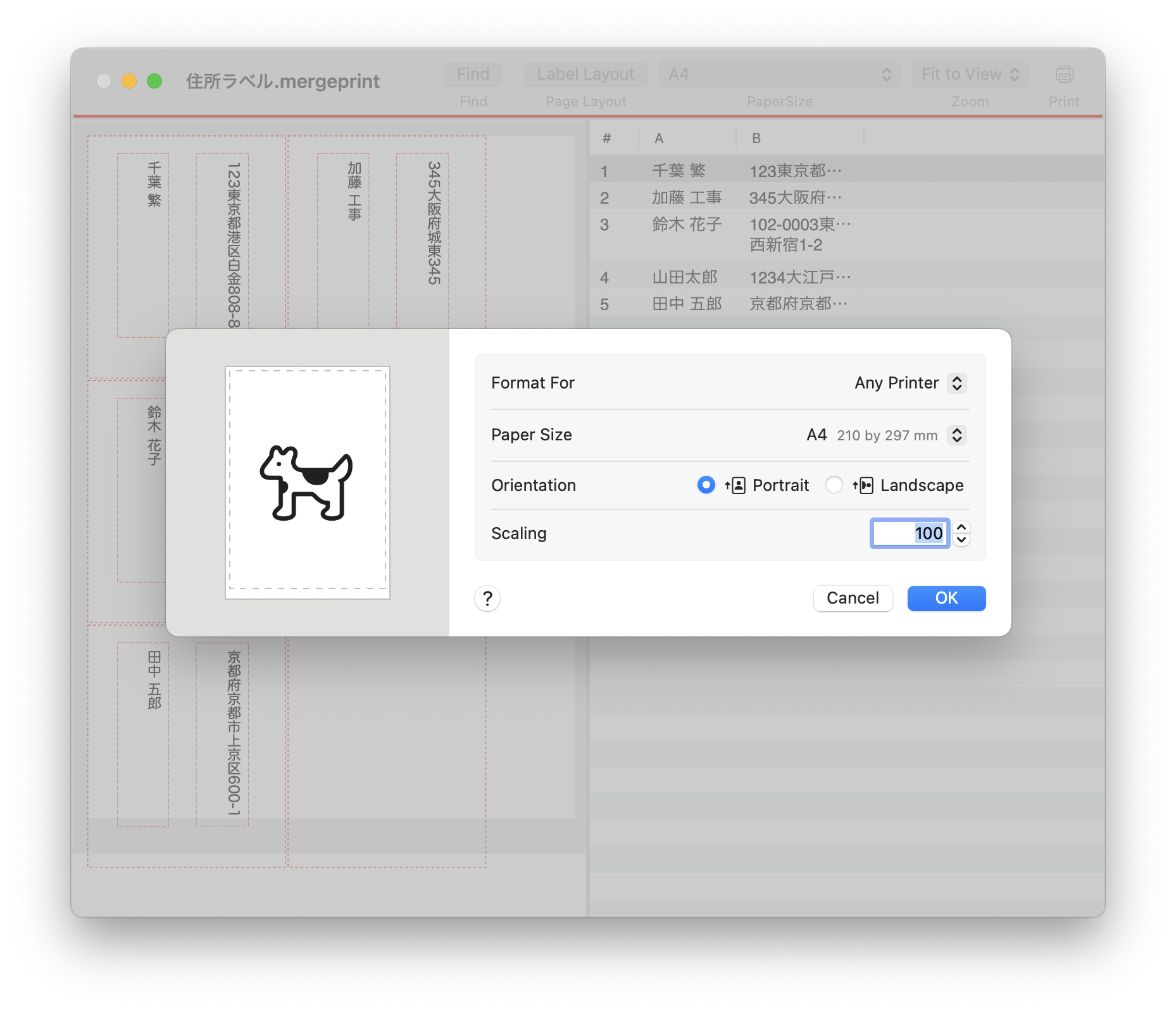This screenshot has width=1176, height=1011.
Task: Click label field 加藤 工事 in preview
Action: [343, 240]
